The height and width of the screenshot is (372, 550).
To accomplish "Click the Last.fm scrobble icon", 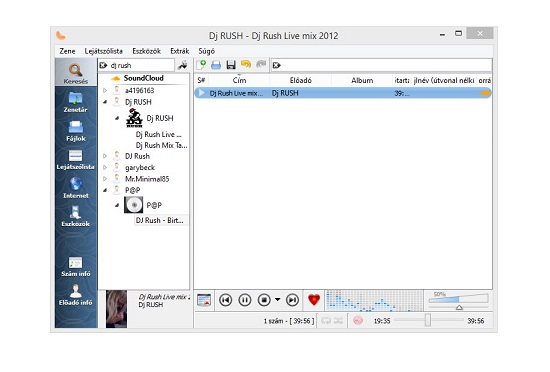I will click(358, 320).
